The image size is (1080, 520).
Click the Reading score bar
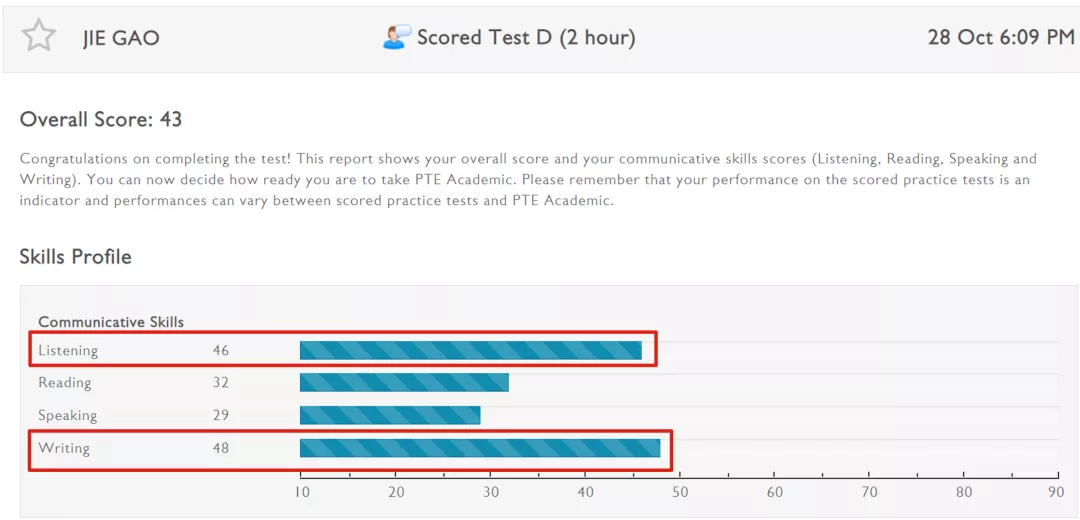coord(404,382)
